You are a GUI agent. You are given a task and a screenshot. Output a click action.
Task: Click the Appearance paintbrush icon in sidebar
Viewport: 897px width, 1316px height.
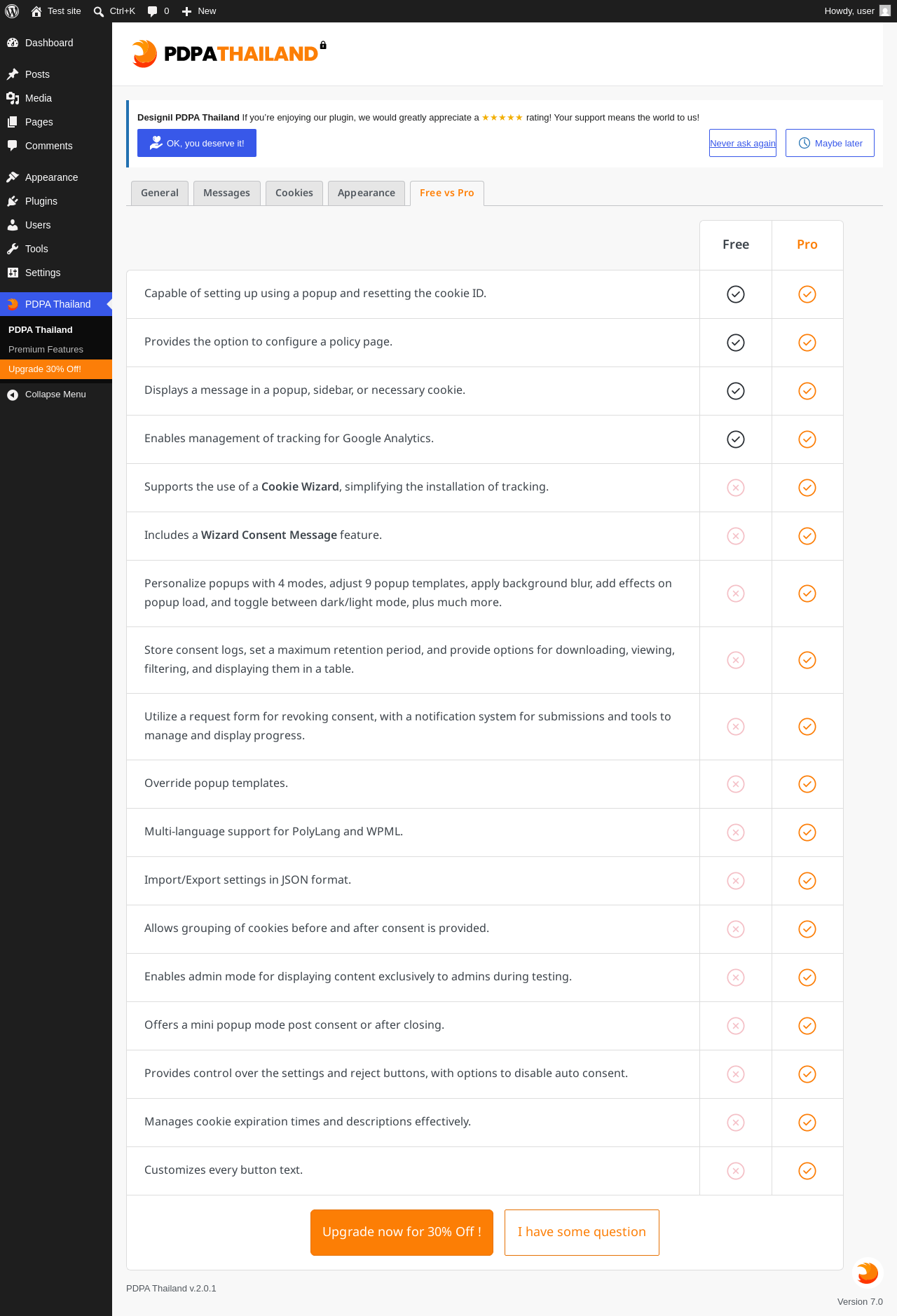coord(13,177)
